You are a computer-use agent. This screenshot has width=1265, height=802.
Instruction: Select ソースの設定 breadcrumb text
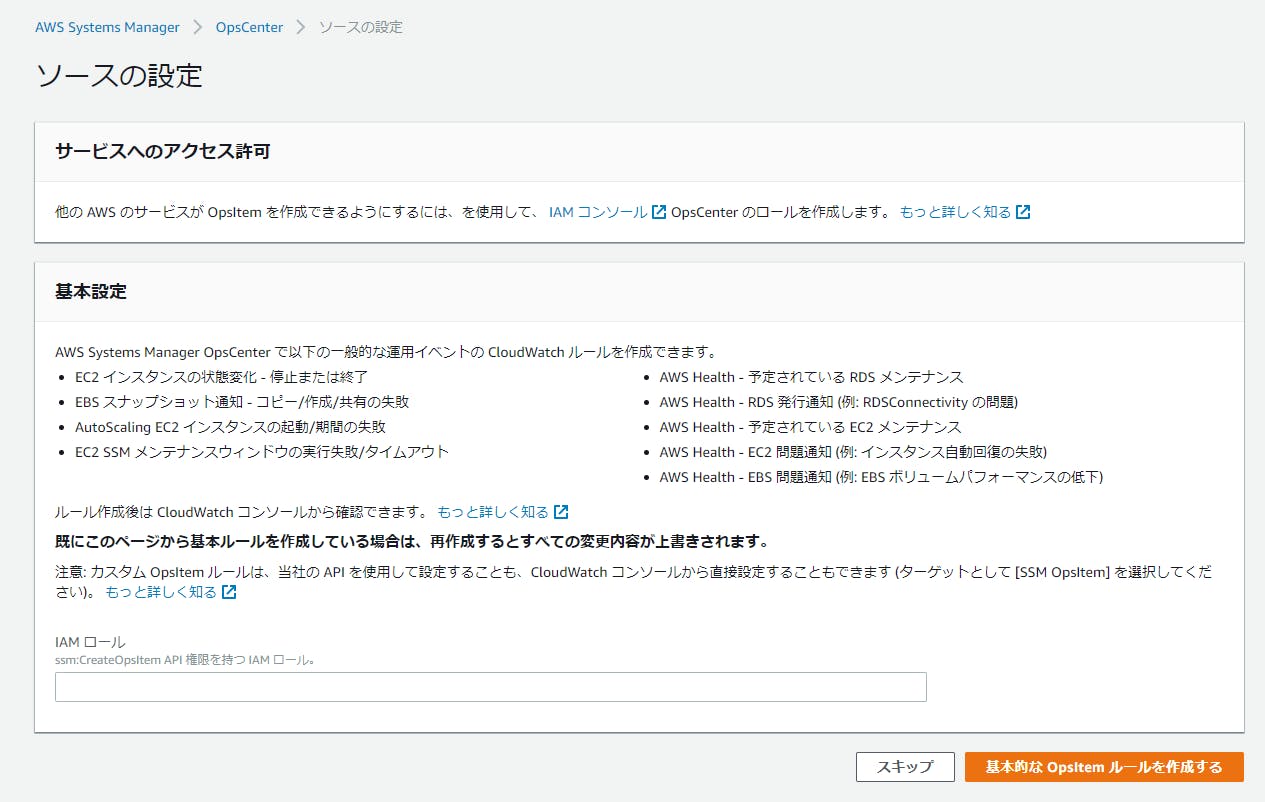(361, 27)
